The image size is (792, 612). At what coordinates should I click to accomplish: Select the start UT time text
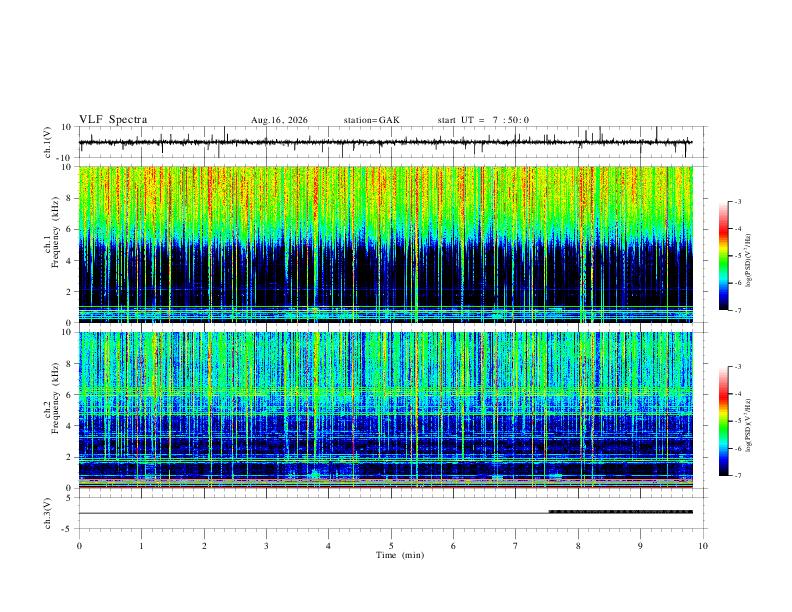tap(483, 120)
